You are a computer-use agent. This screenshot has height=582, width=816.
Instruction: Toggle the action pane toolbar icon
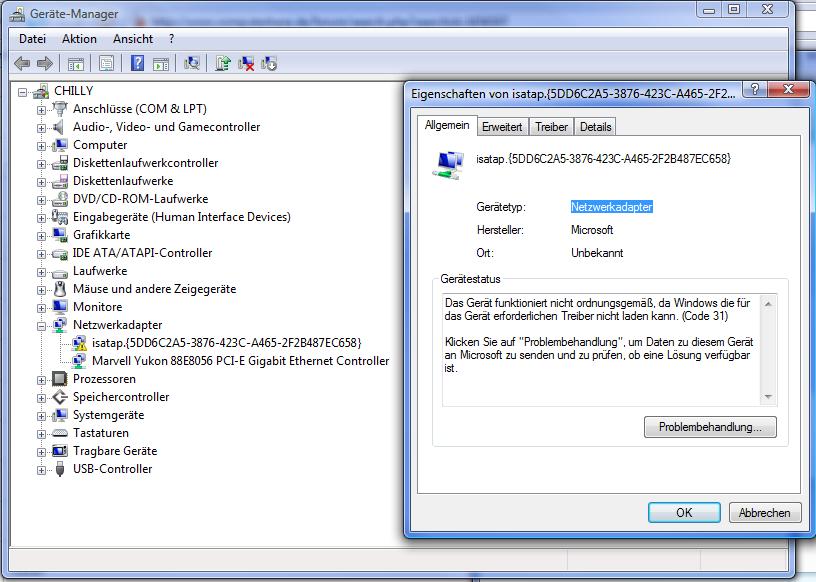(x=161, y=64)
